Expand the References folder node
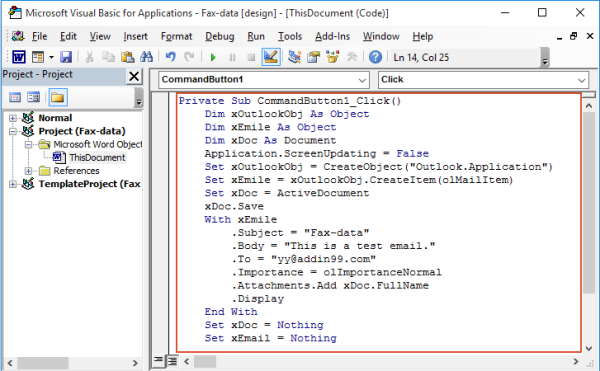600x371 pixels. (28, 171)
